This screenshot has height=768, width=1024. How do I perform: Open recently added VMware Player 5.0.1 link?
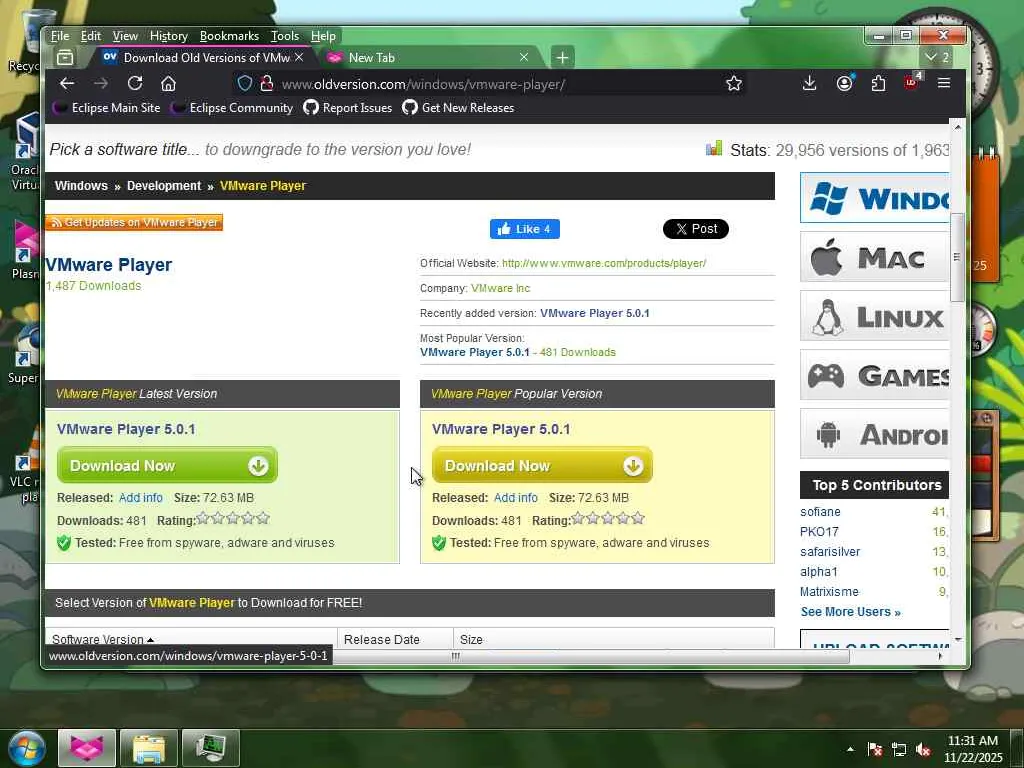pos(594,313)
